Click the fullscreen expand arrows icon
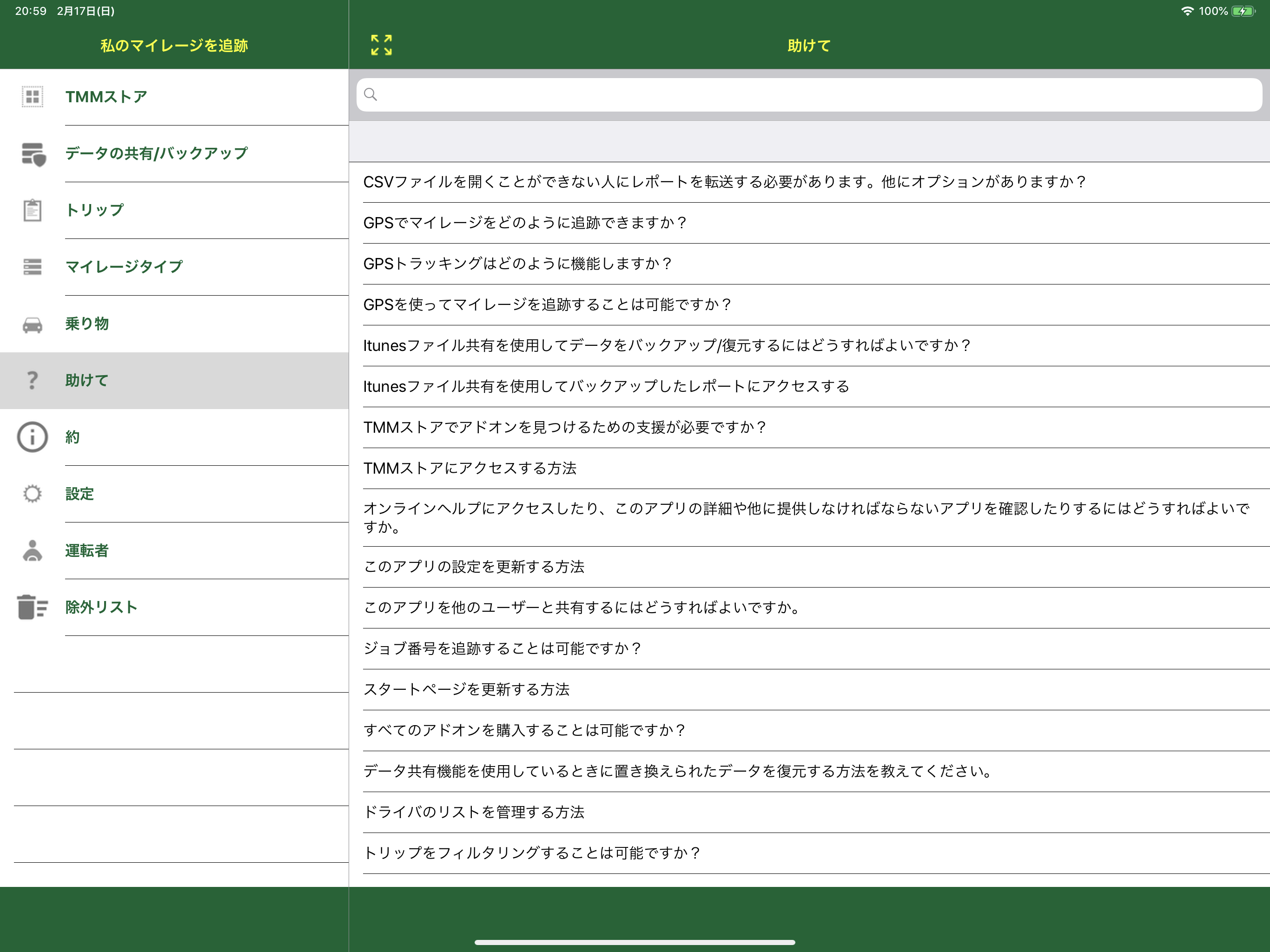 [381, 45]
